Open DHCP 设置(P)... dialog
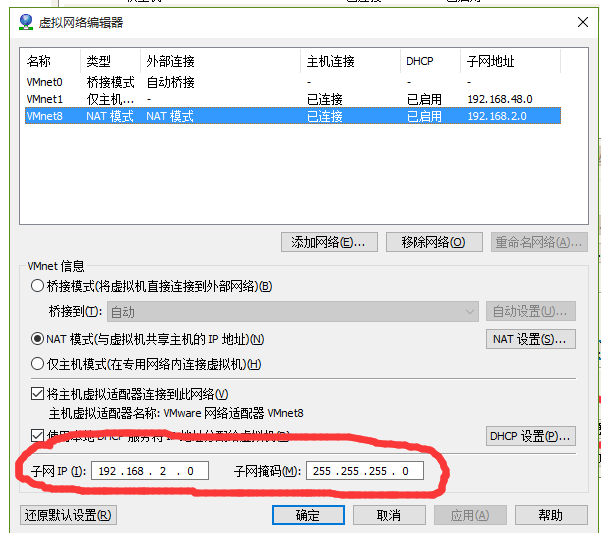 tap(530, 436)
